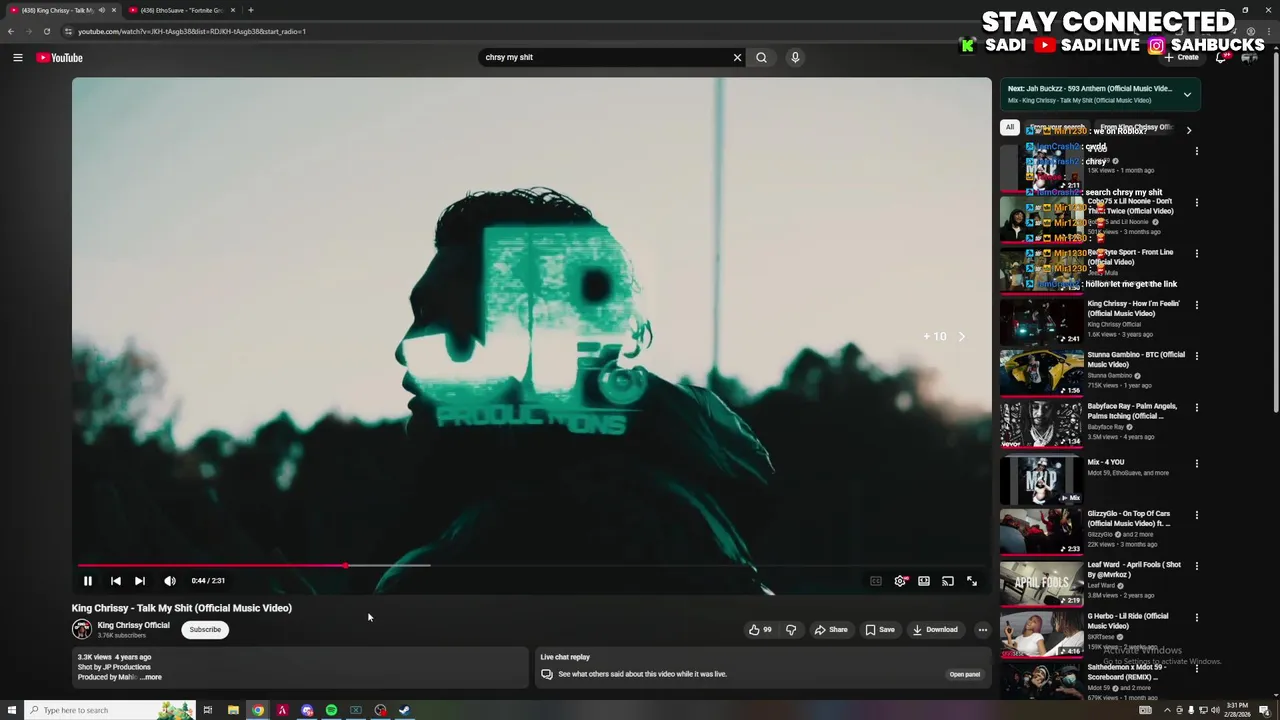Open live chat replay panel
This screenshot has width=1280, height=720.
[965, 674]
